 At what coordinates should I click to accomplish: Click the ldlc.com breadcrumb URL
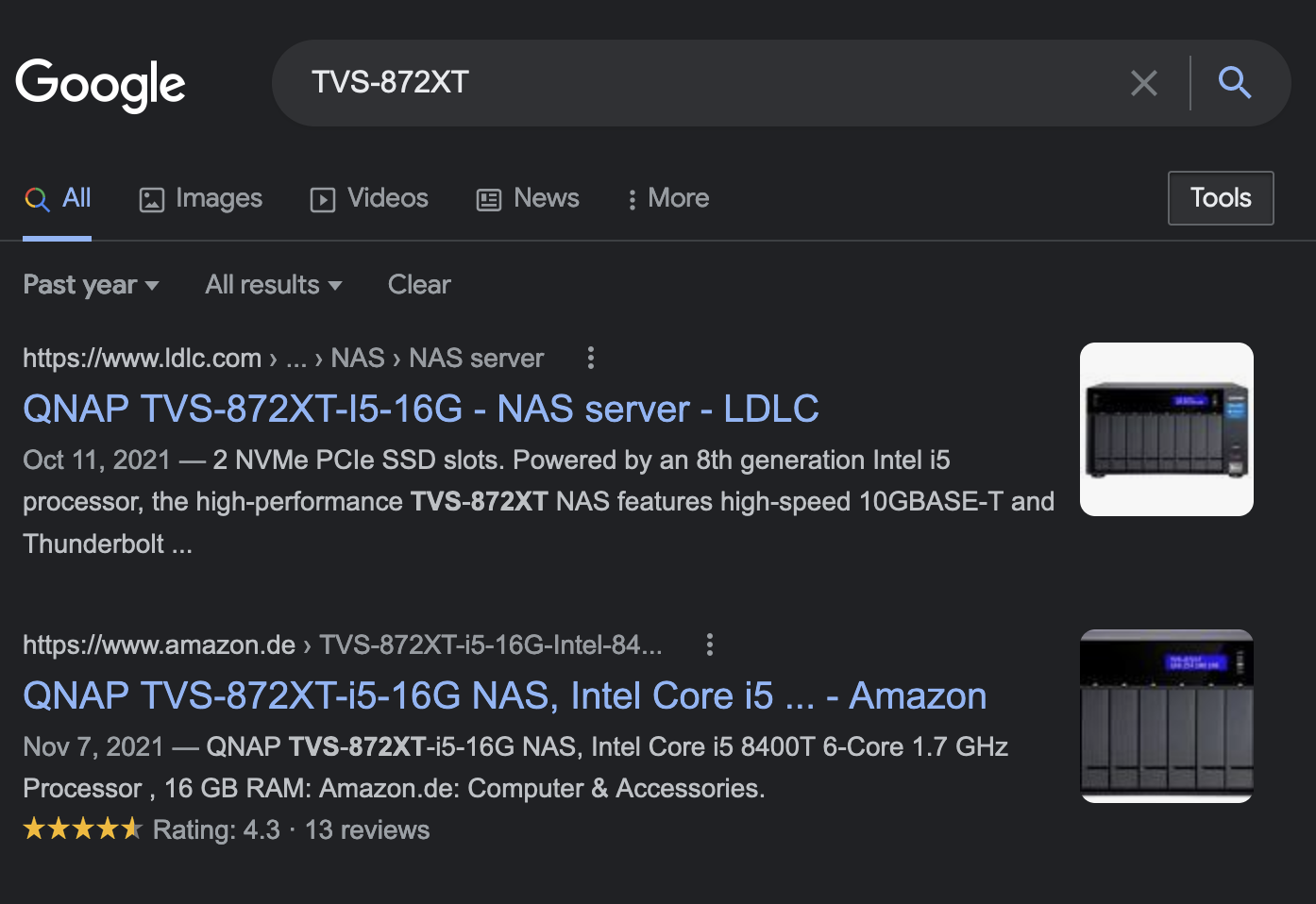click(x=142, y=359)
